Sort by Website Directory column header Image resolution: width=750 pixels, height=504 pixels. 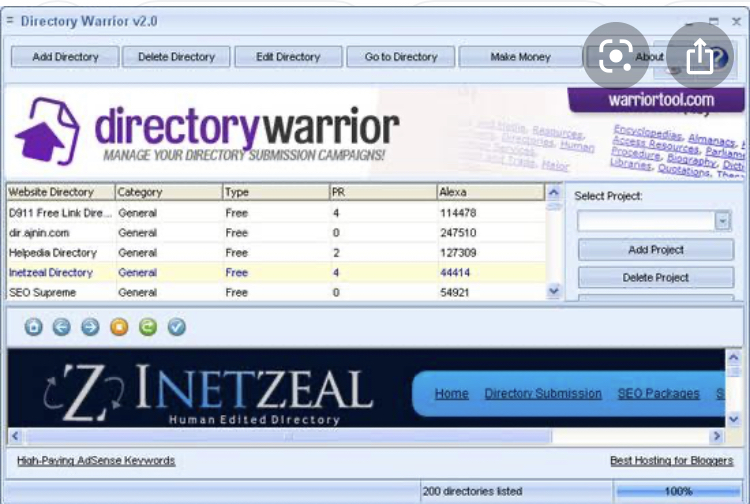61,192
